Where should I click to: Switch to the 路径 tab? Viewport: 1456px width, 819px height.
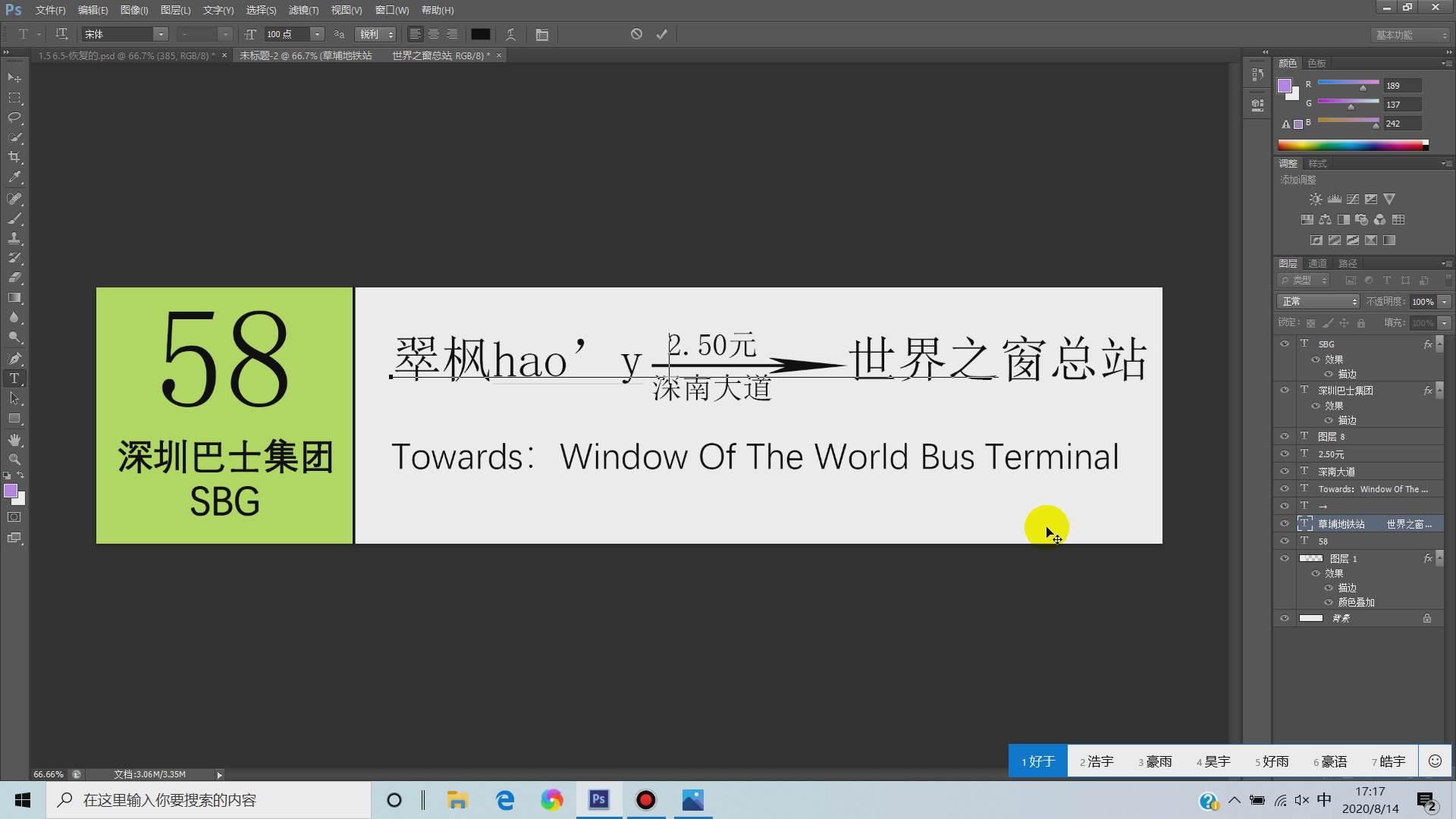tap(1348, 263)
